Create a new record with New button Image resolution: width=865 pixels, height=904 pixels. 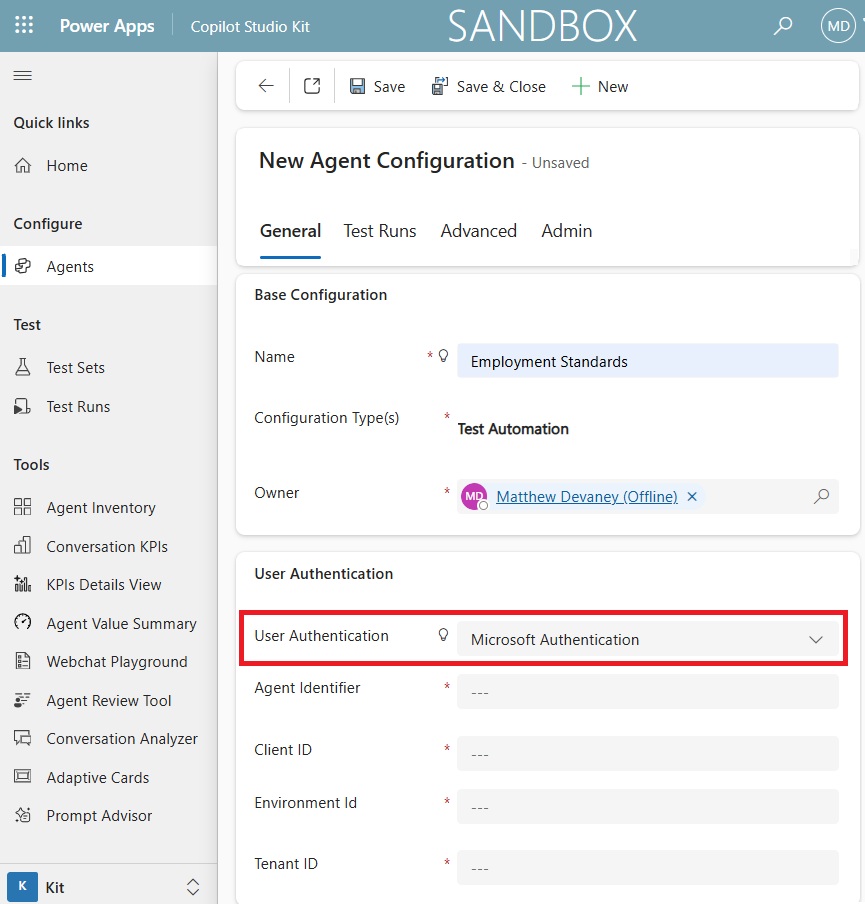point(600,87)
